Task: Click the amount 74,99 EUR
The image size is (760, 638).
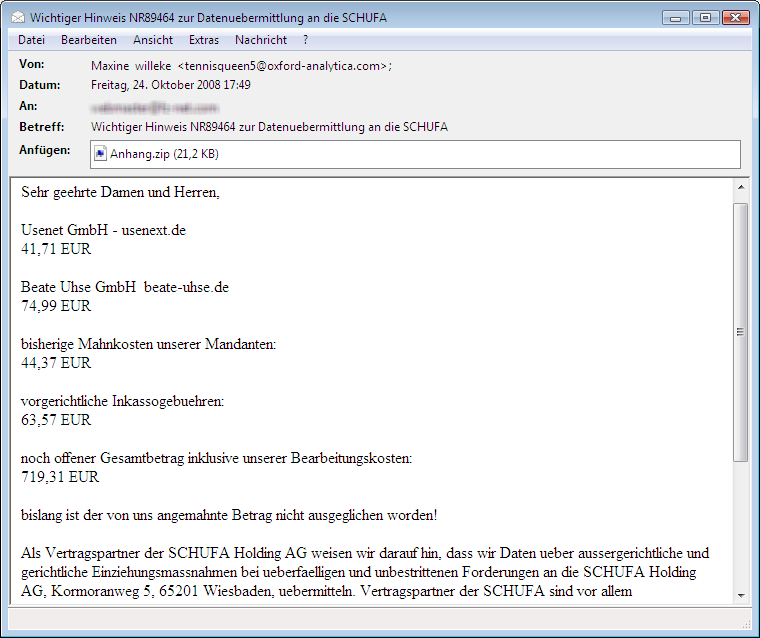Action: pos(56,306)
